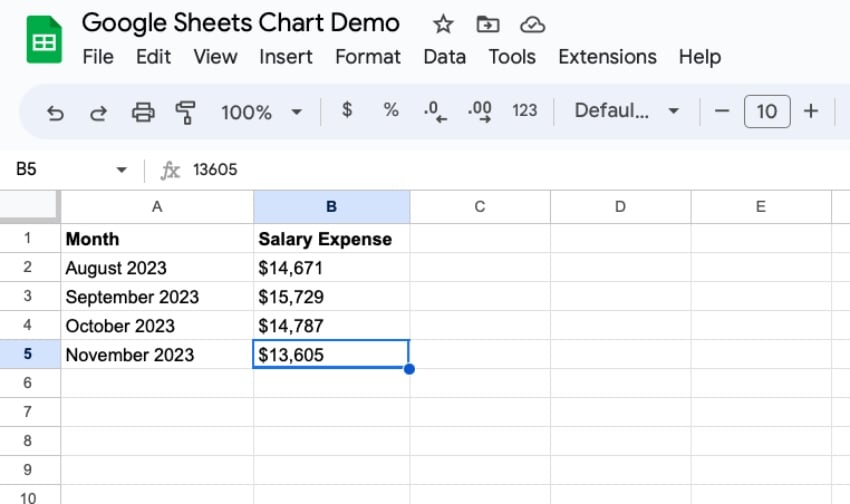Open the zoom 100% dropdown
The image size is (850, 504).
(x=261, y=112)
